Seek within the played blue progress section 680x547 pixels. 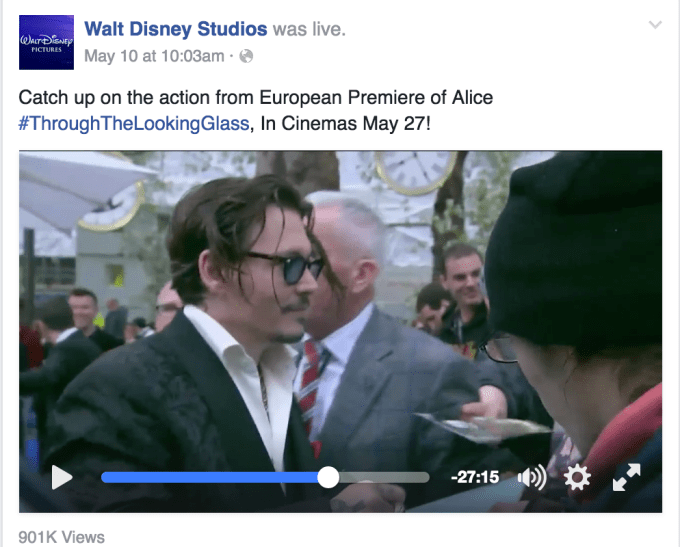[x=209, y=477]
